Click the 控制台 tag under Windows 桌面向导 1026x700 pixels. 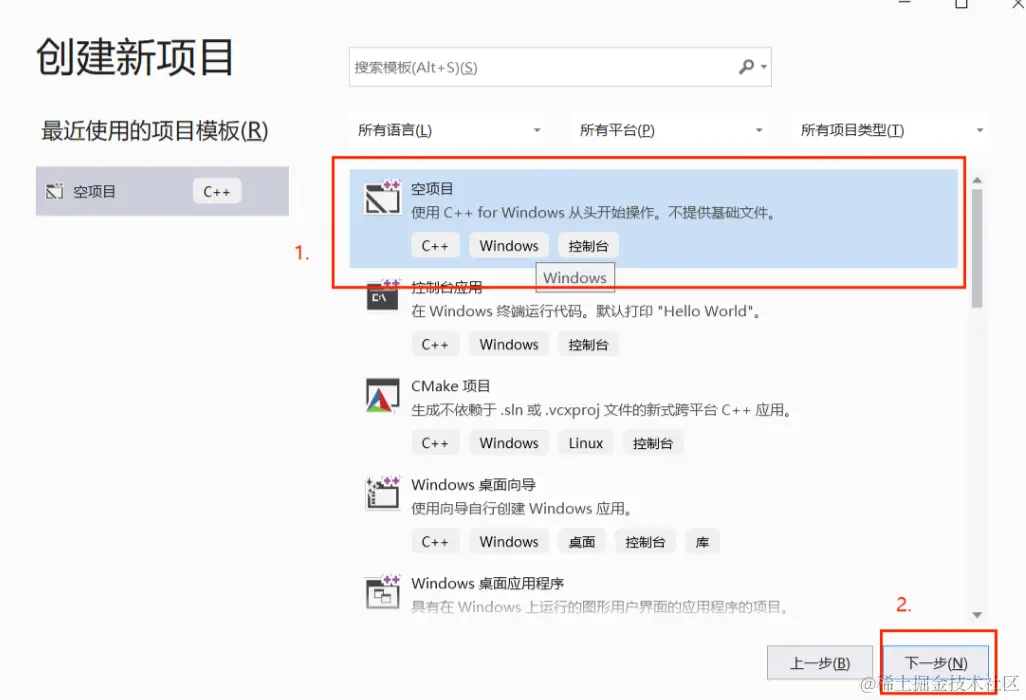tap(645, 542)
